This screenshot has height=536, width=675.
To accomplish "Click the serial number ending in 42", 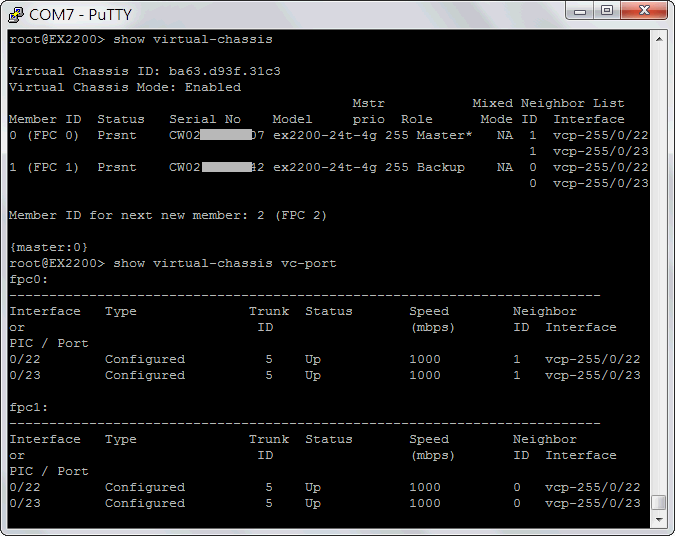I will point(217,167).
